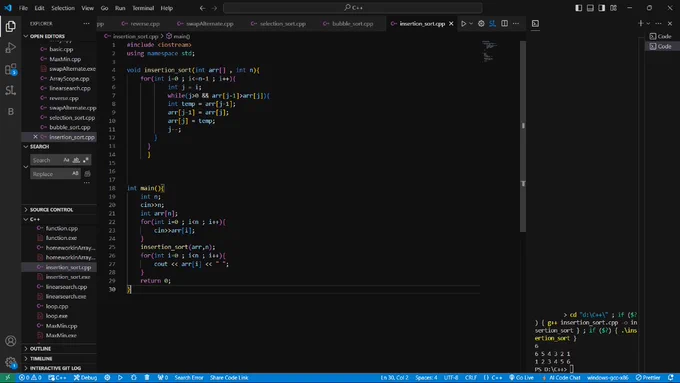Customize layout icon in the title bar
The height and width of the screenshot is (383, 680).
point(613,8)
